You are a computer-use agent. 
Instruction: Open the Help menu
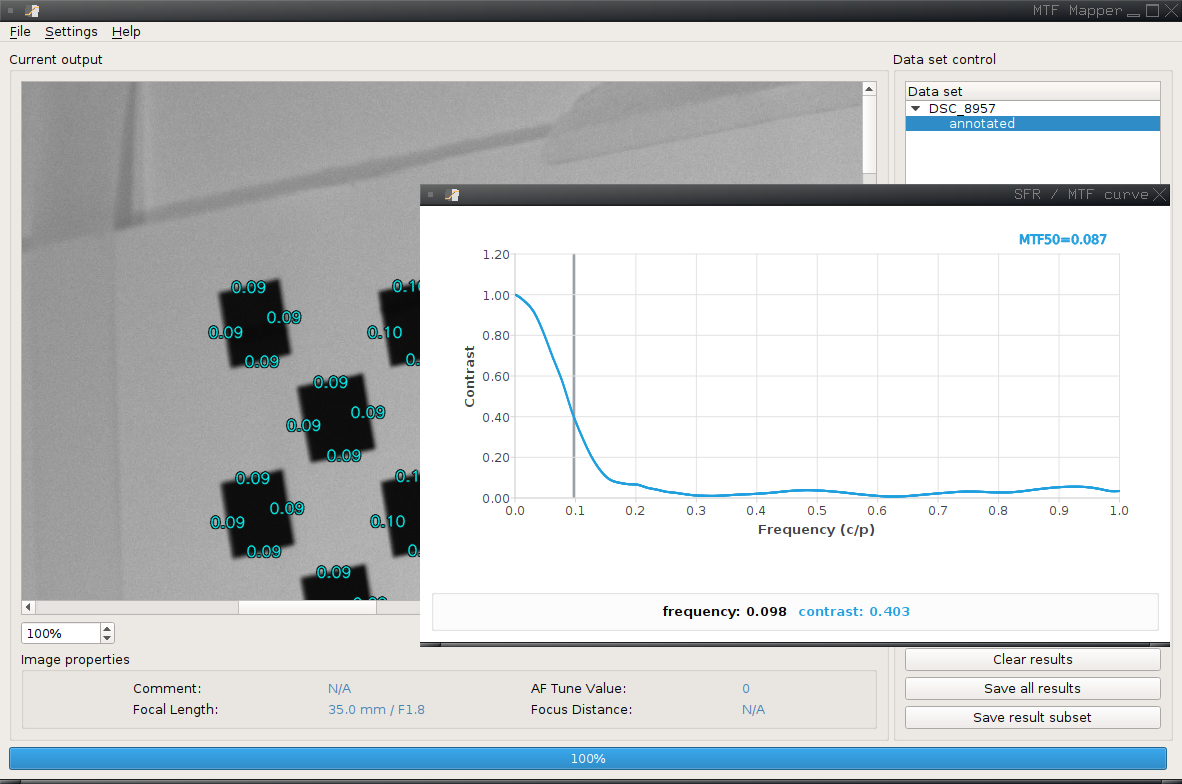coord(126,31)
